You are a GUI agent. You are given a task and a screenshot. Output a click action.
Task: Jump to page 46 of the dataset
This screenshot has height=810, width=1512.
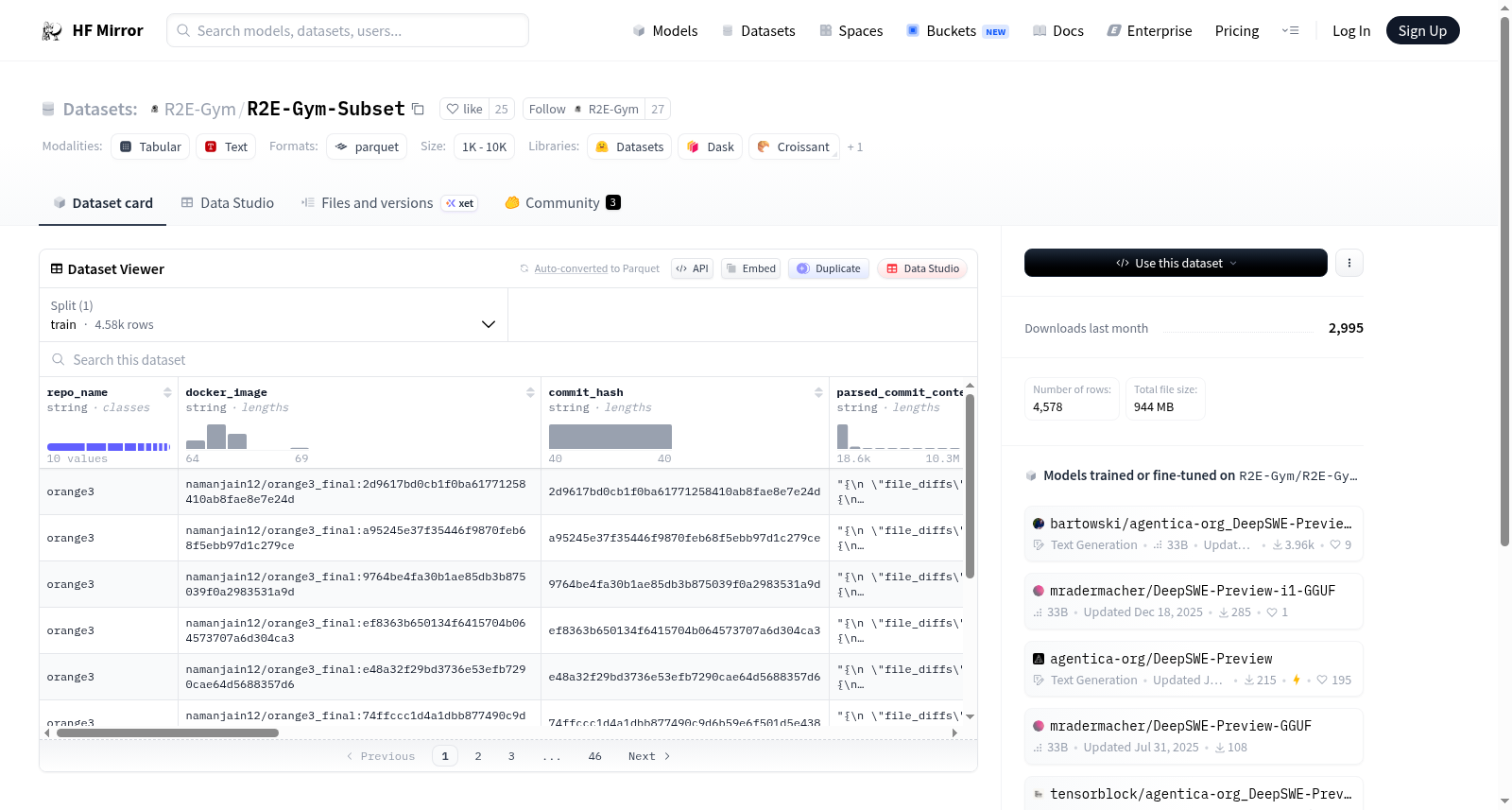point(595,756)
